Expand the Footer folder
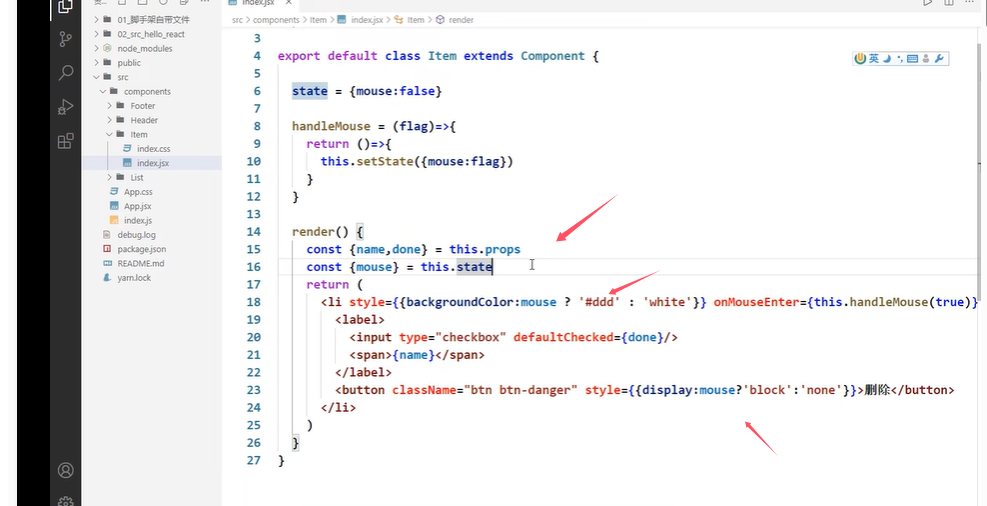Viewport: 987px width, 506px height. pyautogui.click(x=110, y=106)
